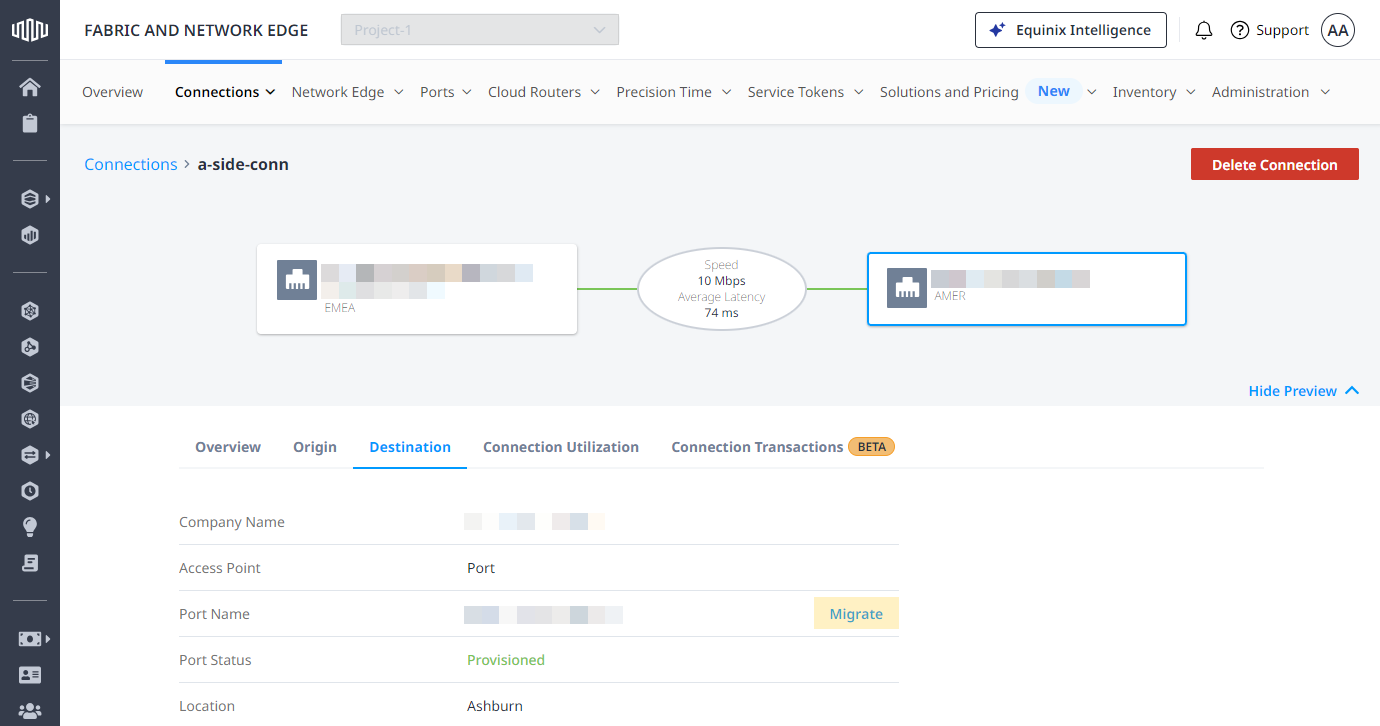Expand the Solutions and Pricing menu
This screenshot has width=1380, height=726.
[x=988, y=92]
